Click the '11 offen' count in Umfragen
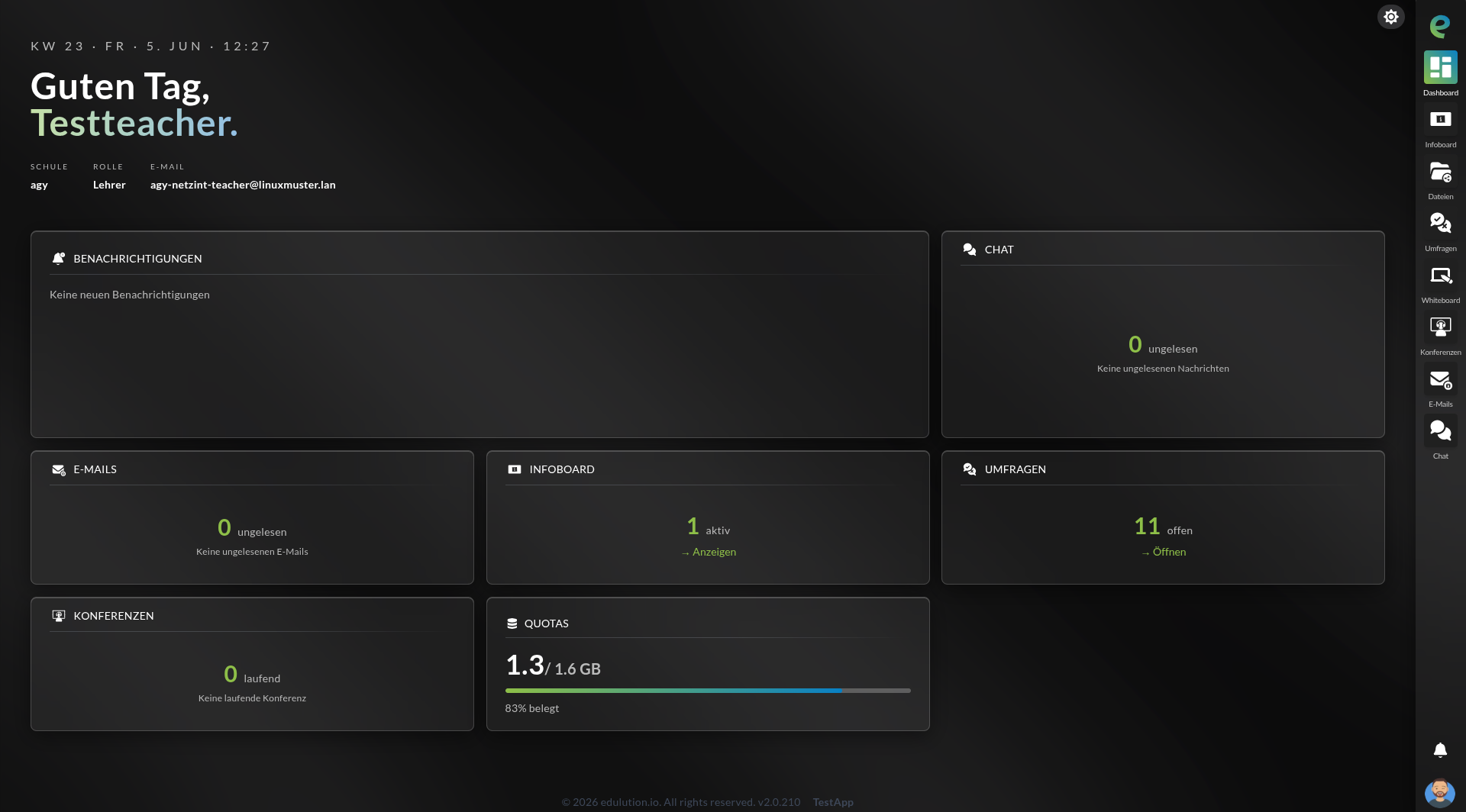 [1163, 527]
